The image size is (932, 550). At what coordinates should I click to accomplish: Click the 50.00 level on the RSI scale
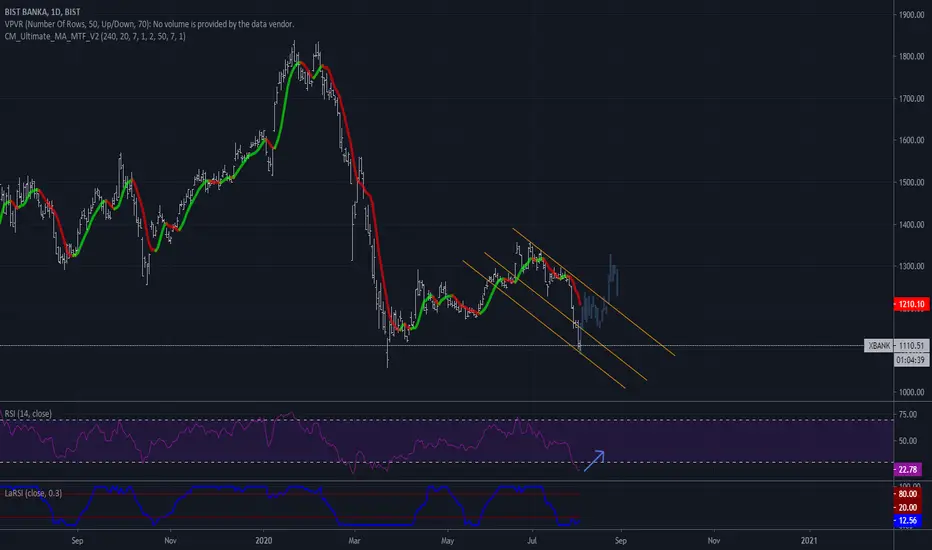908,441
